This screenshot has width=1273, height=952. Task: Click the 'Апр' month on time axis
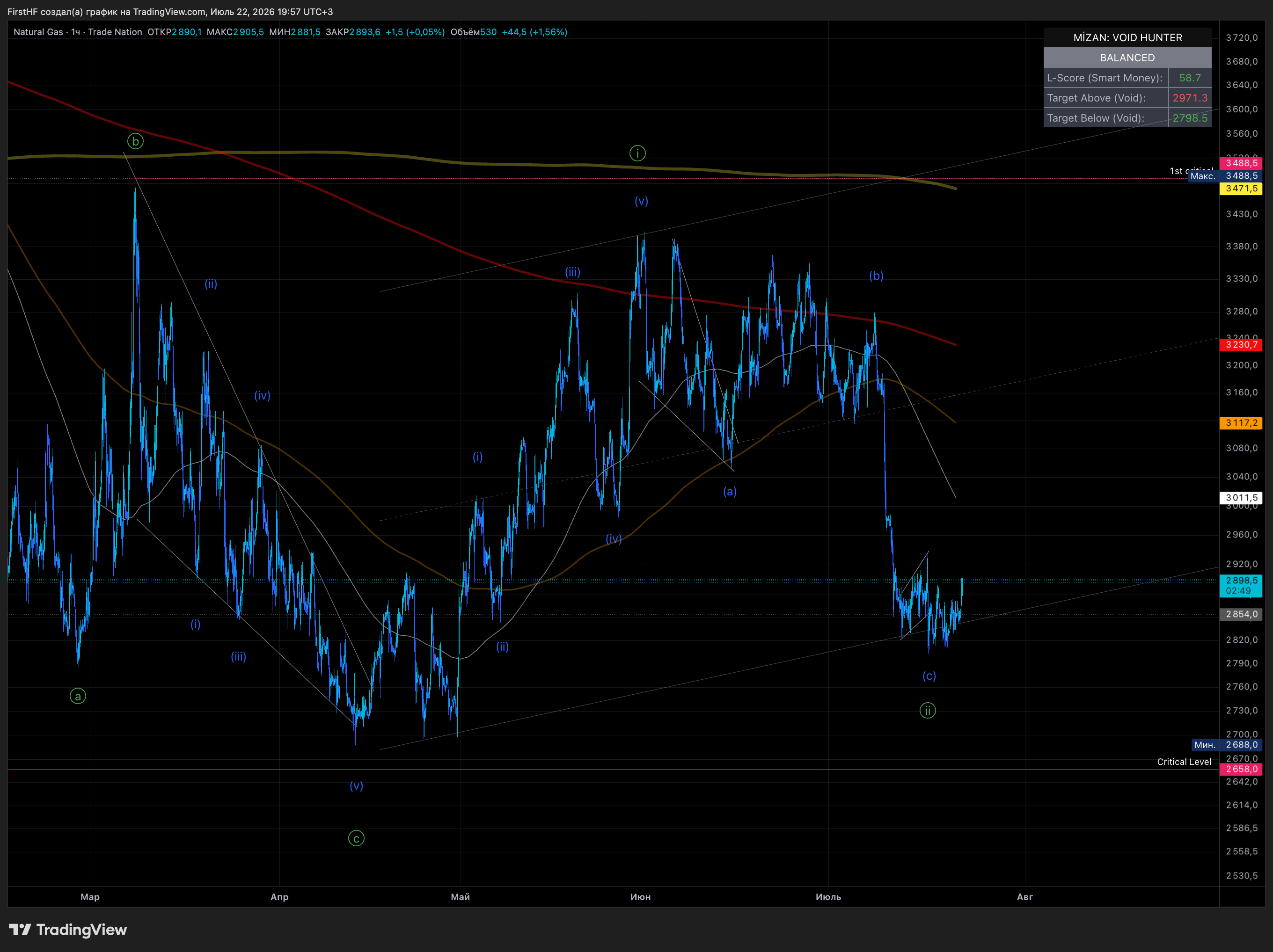coord(280,897)
